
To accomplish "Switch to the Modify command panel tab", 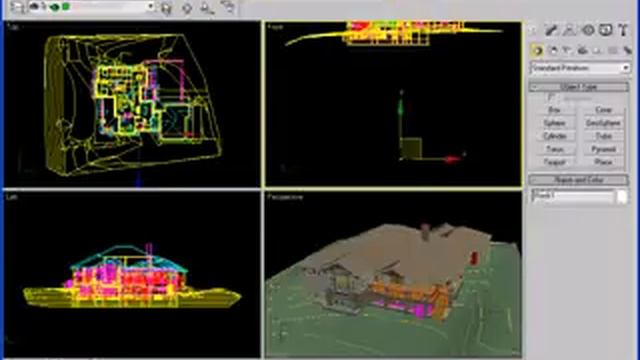I will [551, 30].
